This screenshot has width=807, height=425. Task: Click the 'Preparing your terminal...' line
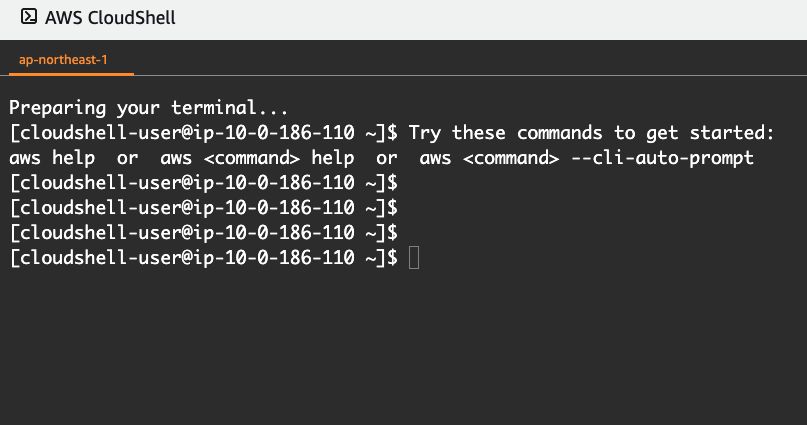[x=148, y=108]
